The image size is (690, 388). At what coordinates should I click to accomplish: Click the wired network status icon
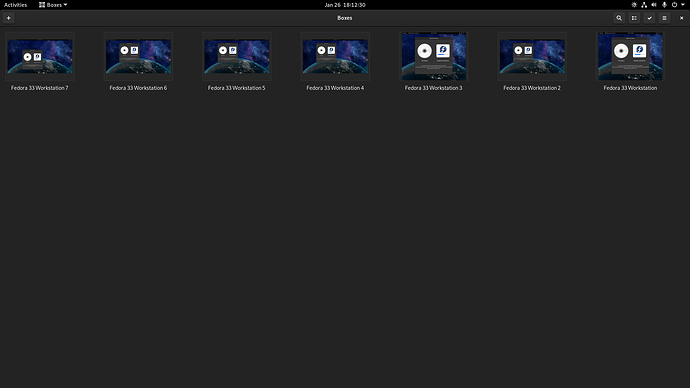tap(644, 5)
